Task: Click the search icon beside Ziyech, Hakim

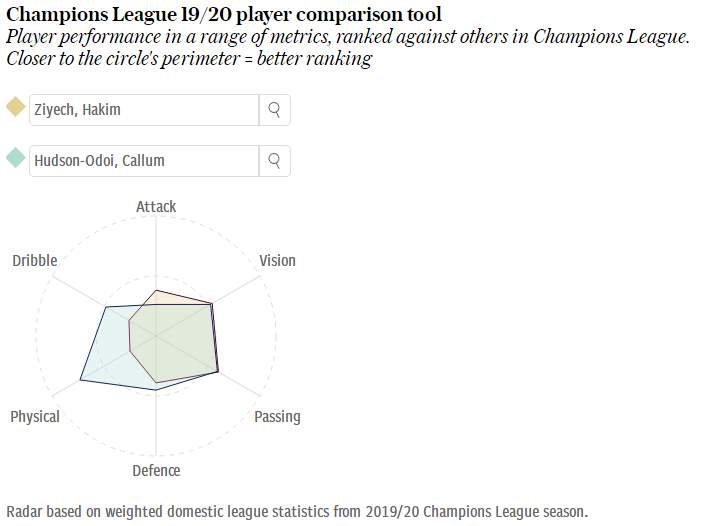Action: pyautogui.click(x=274, y=110)
